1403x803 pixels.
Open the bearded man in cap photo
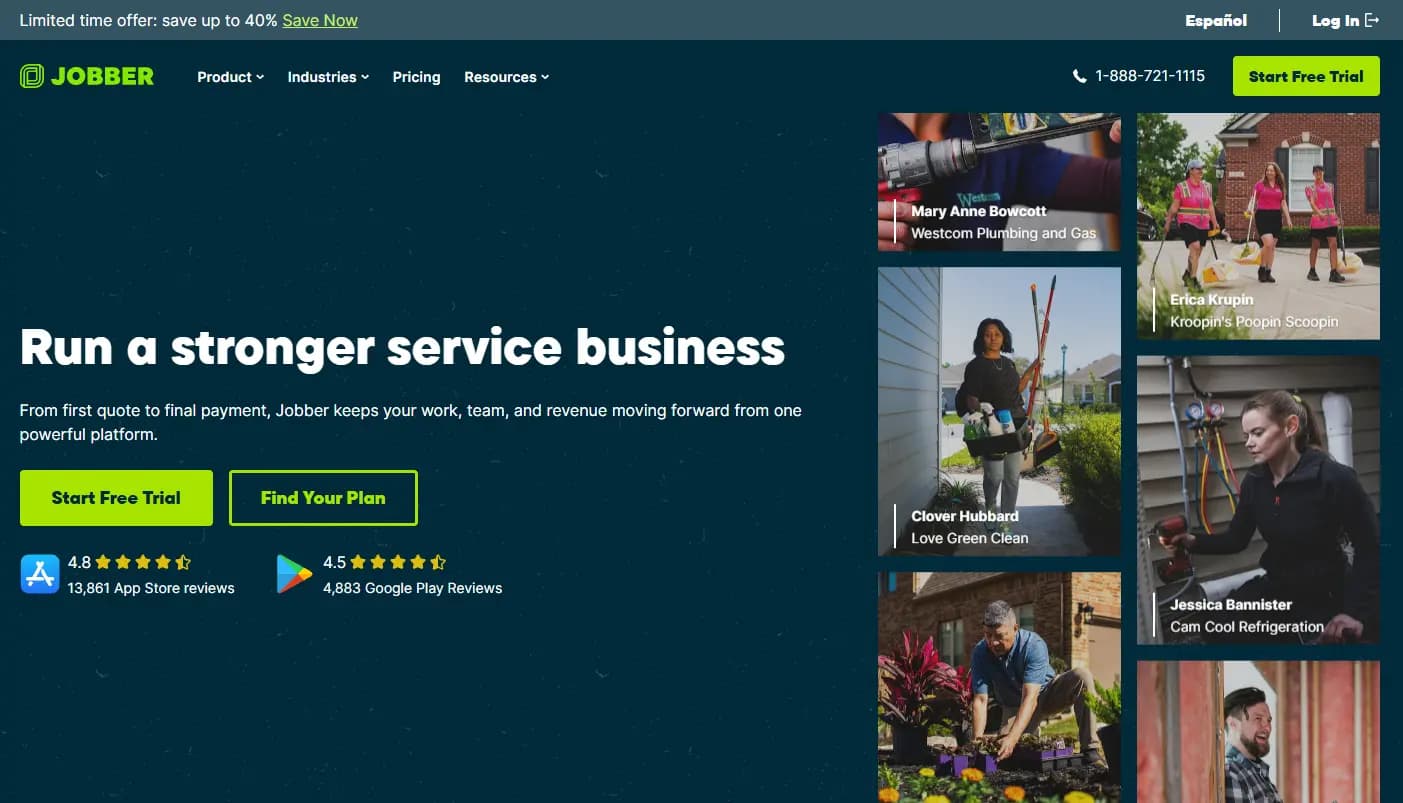pos(1258,732)
